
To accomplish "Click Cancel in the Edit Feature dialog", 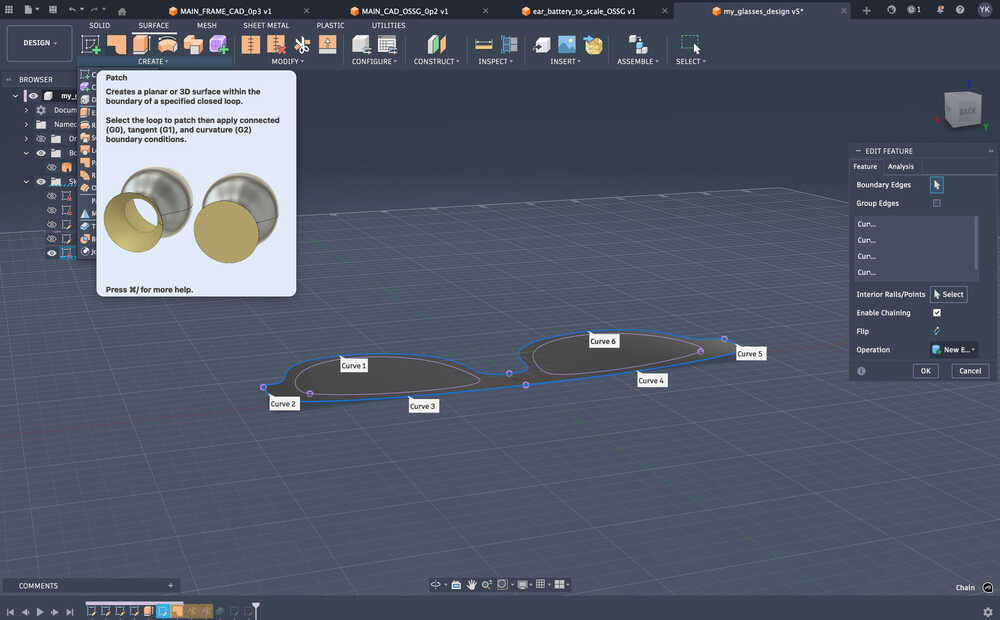I will (x=969, y=370).
